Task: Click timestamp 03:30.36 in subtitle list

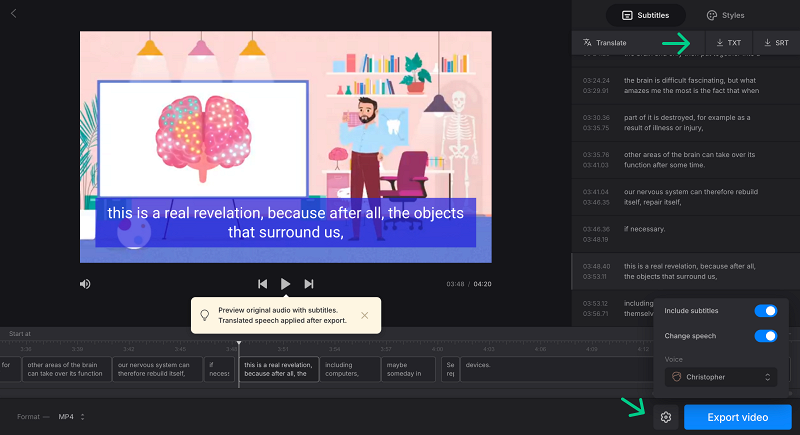Action: [596, 118]
